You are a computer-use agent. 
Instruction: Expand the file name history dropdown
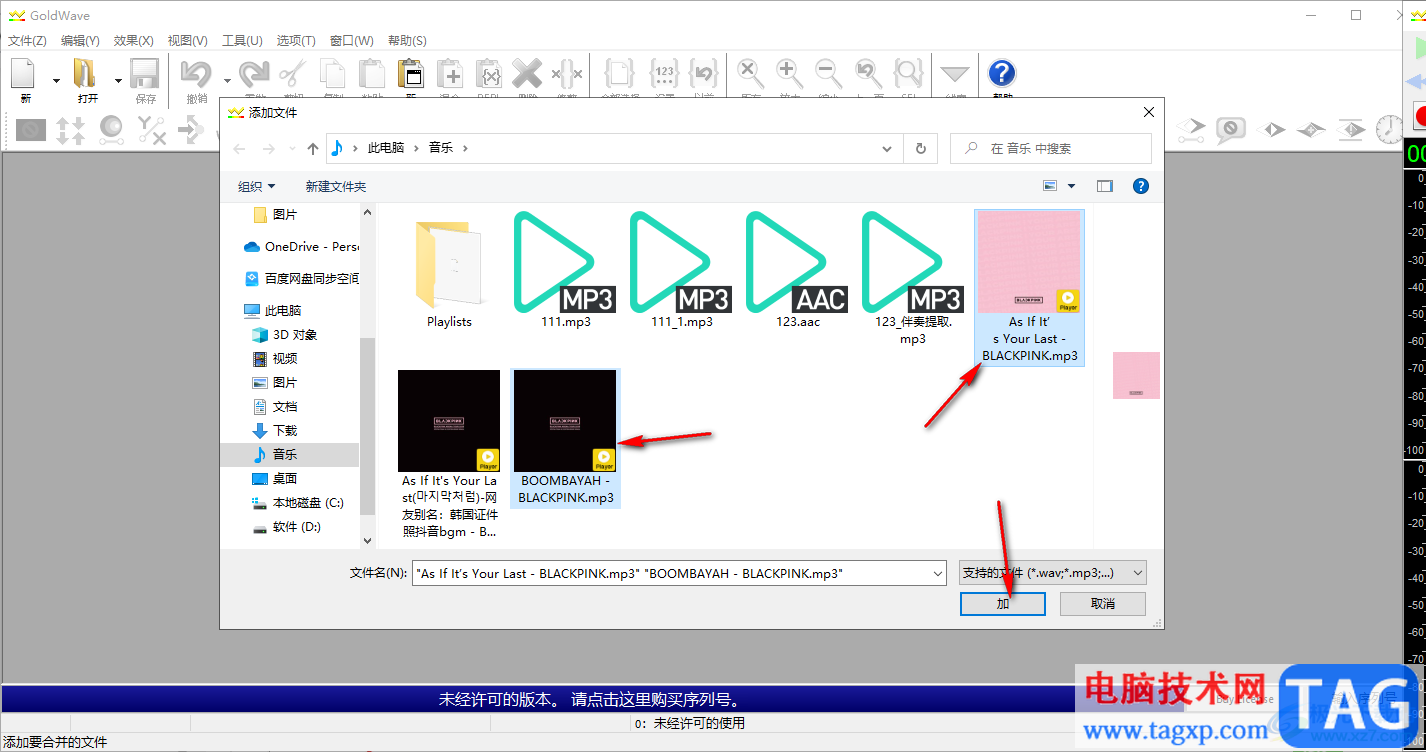coord(937,573)
